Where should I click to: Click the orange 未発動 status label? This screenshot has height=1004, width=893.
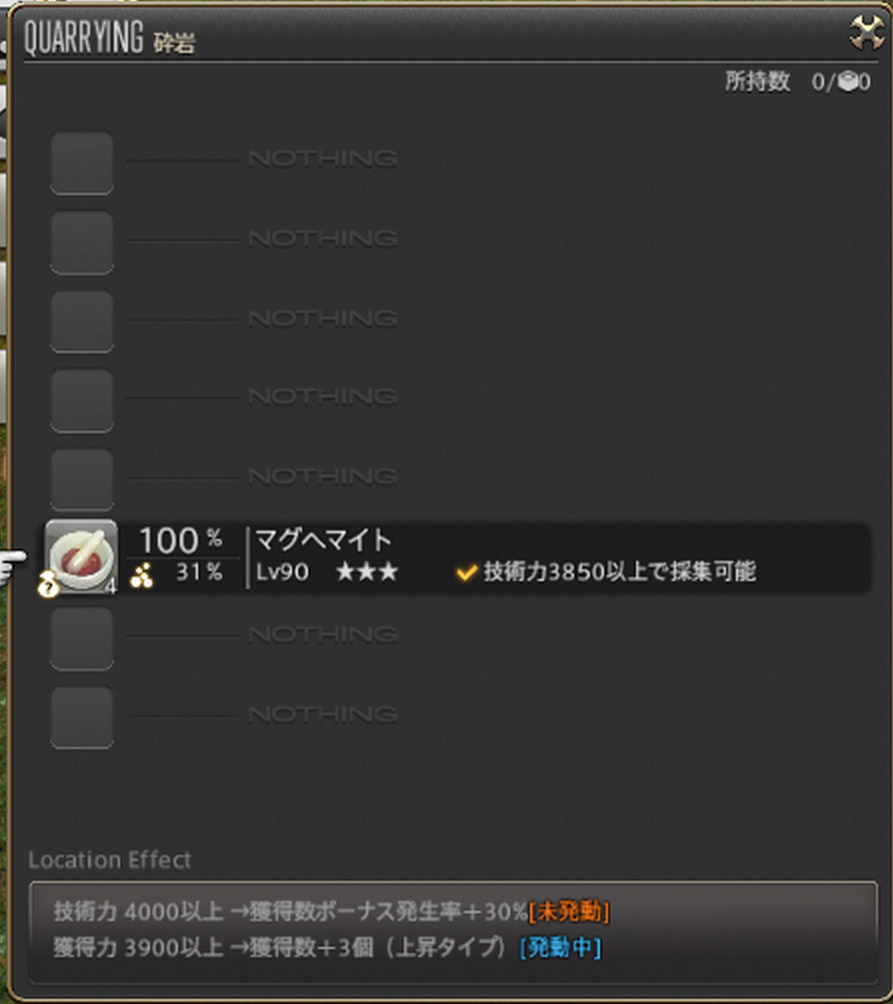coord(568,911)
